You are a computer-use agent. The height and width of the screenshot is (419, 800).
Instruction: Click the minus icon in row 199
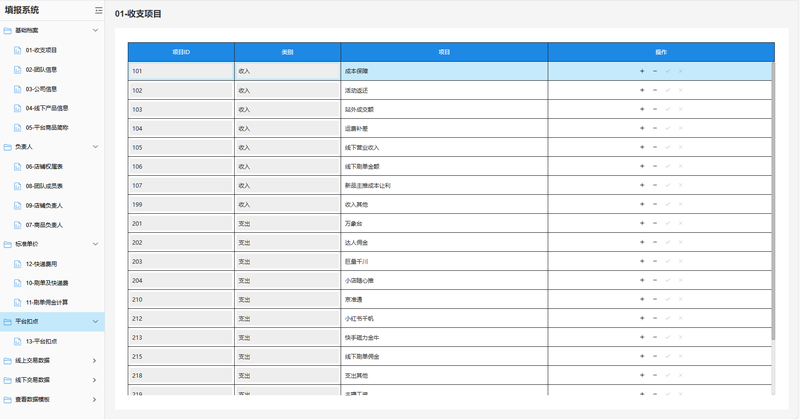(655, 204)
